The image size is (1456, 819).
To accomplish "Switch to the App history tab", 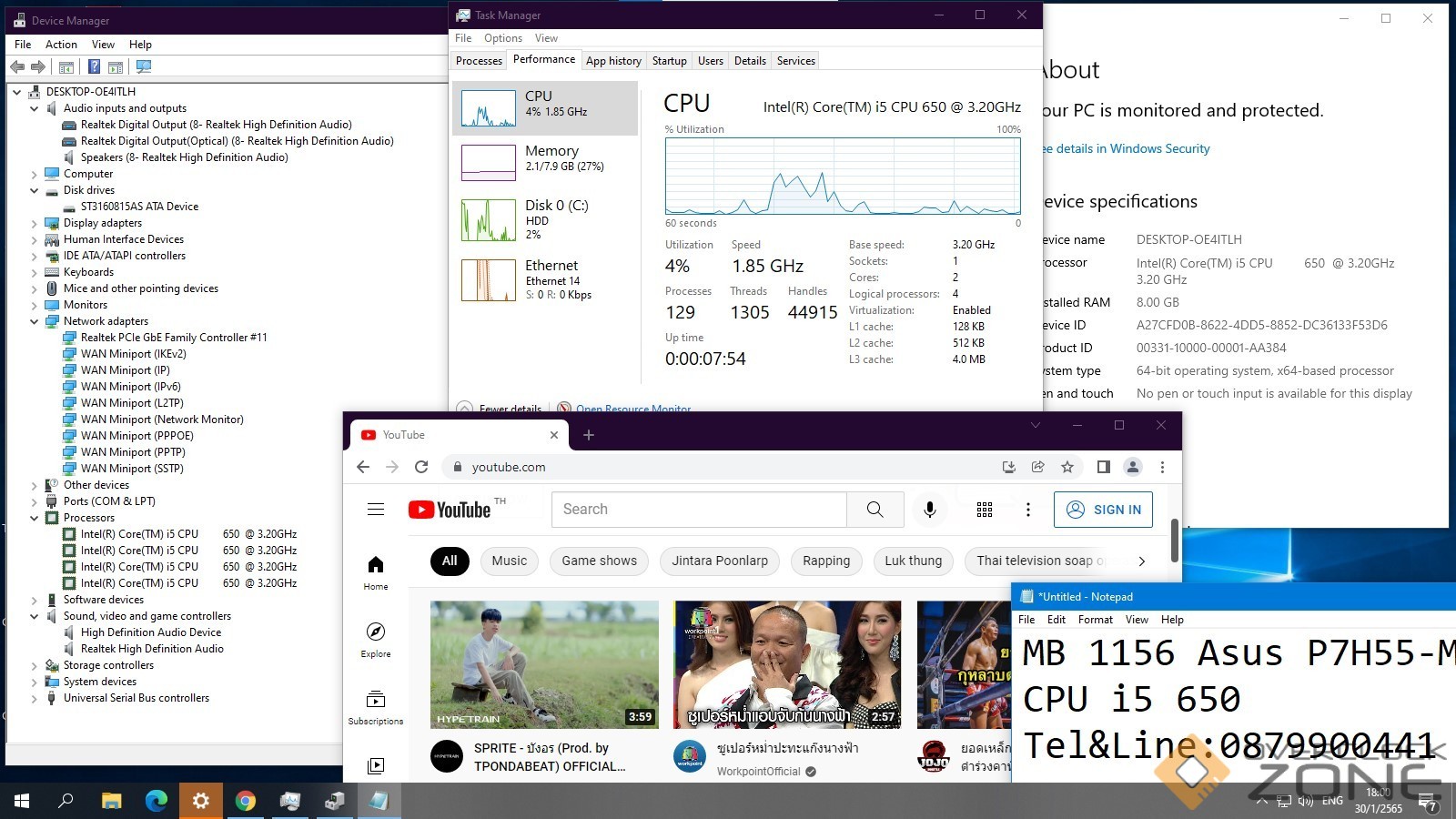I will point(613,61).
